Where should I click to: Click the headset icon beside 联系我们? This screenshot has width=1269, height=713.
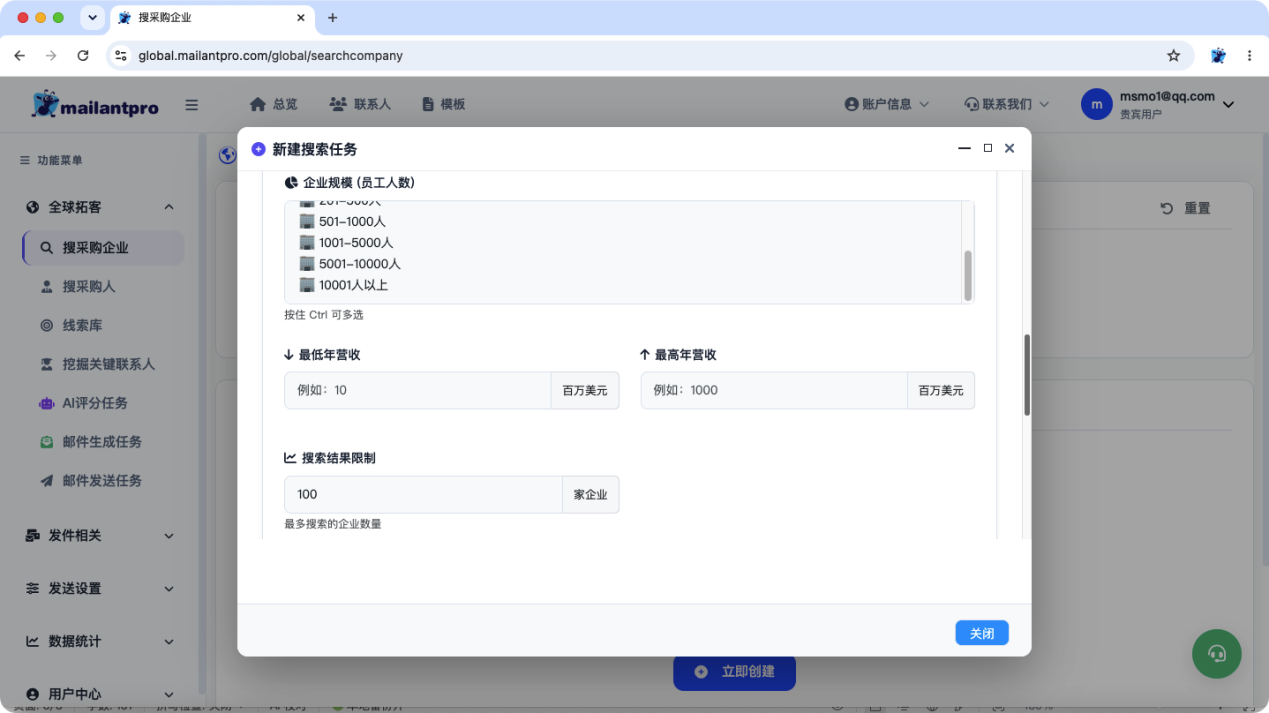(x=971, y=104)
